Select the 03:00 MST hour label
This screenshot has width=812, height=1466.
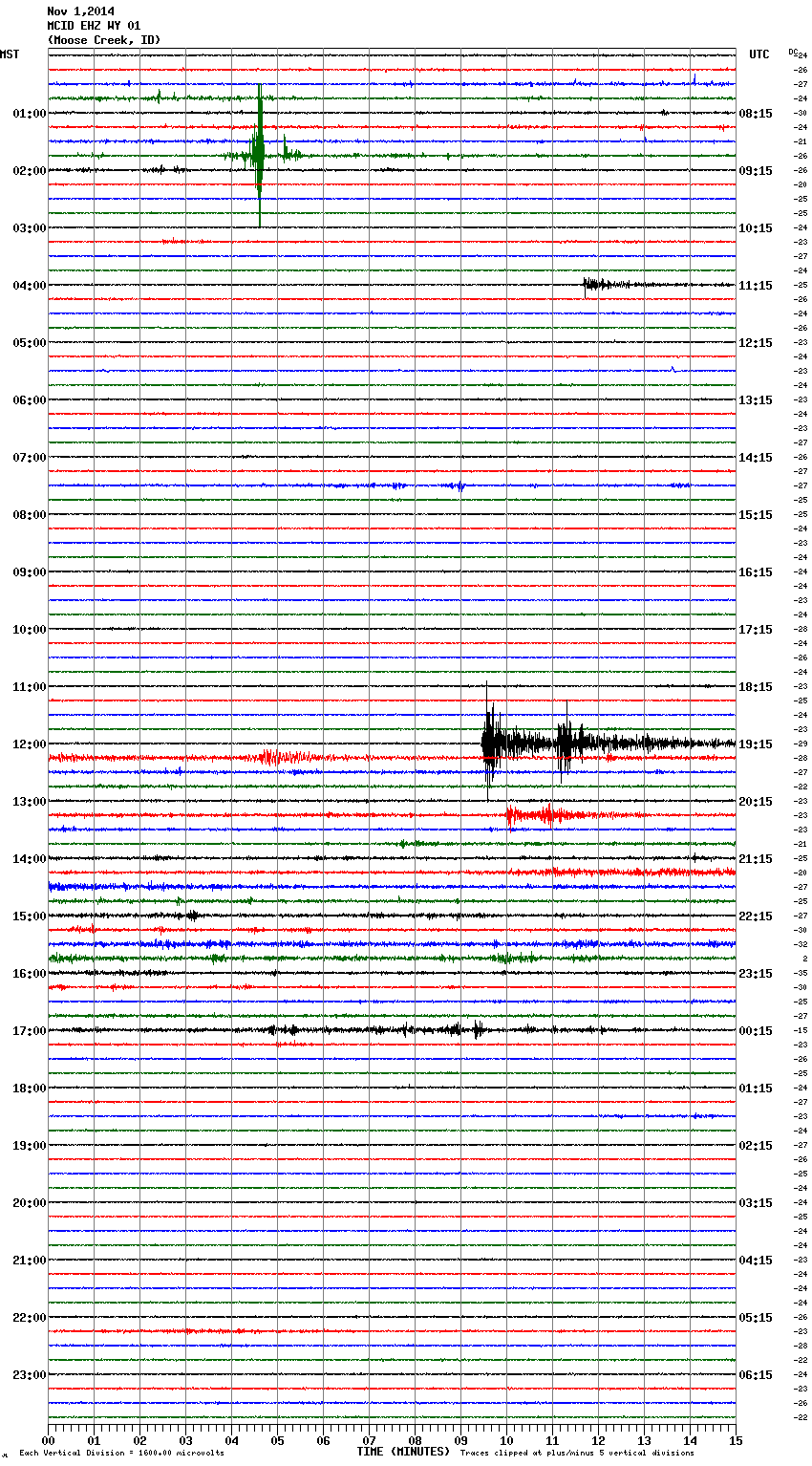pyautogui.click(x=30, y=227)
